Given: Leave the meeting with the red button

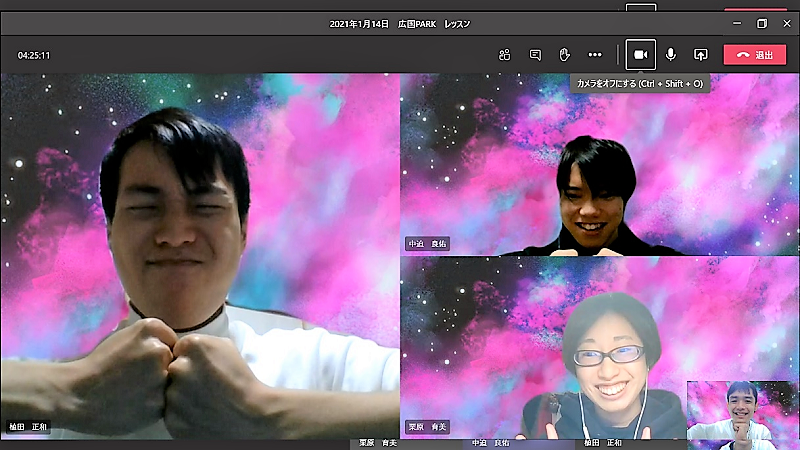Looking at the screenshot, I should [755, 55].
